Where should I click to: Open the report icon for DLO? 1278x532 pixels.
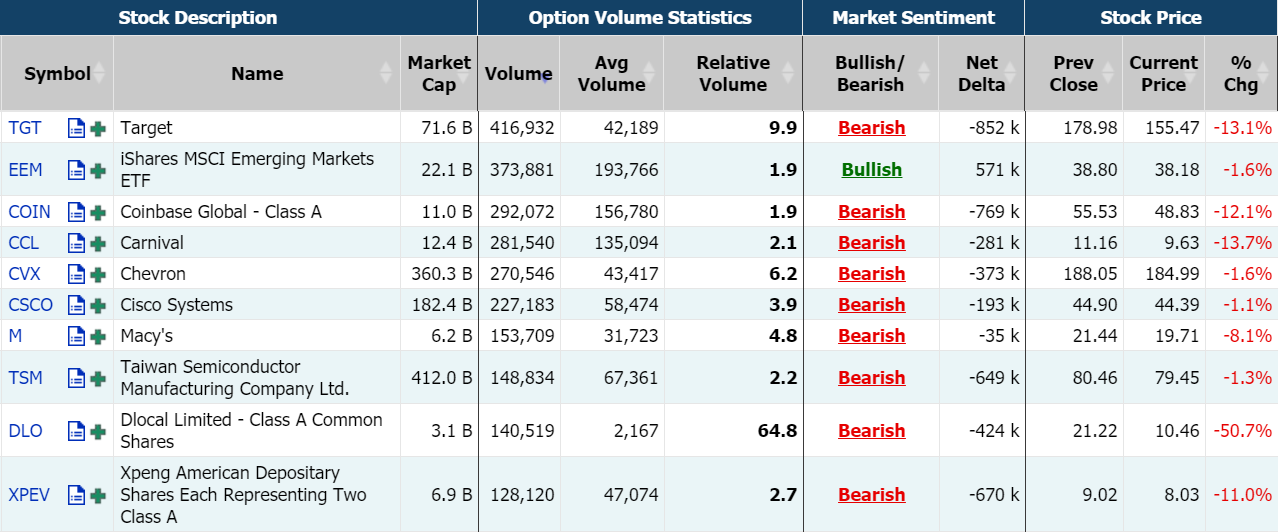coord(76,431)
